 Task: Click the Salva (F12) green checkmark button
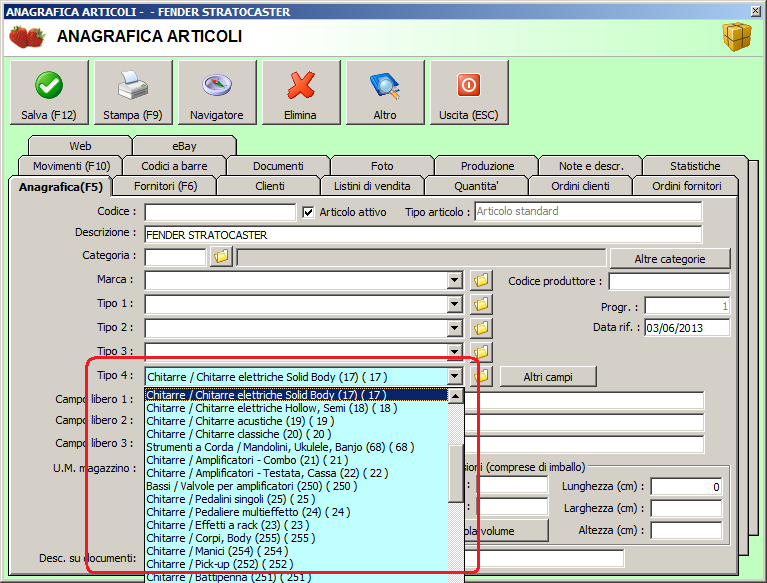[49, 92]
